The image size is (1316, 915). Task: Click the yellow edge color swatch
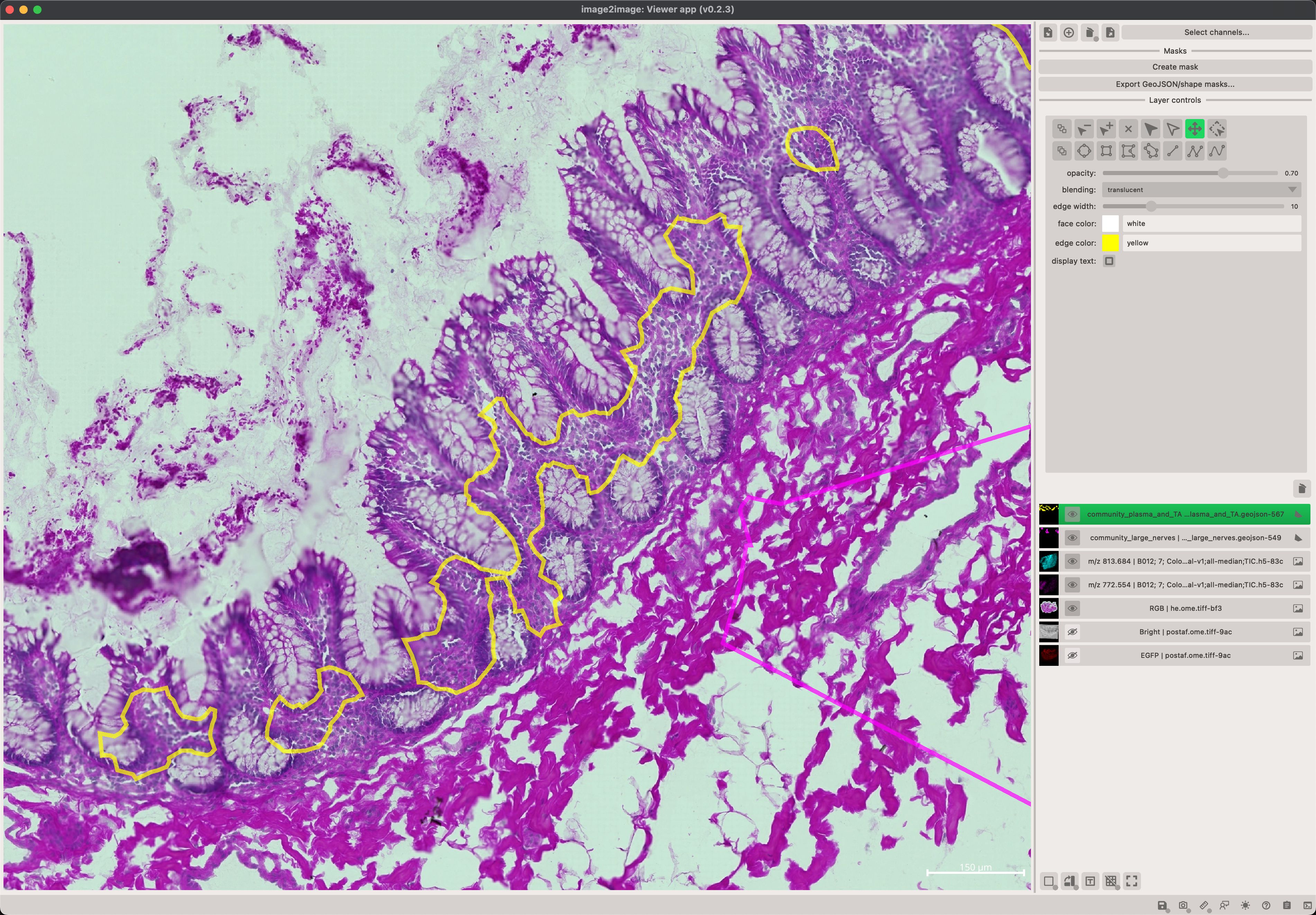click(1110, 243)
